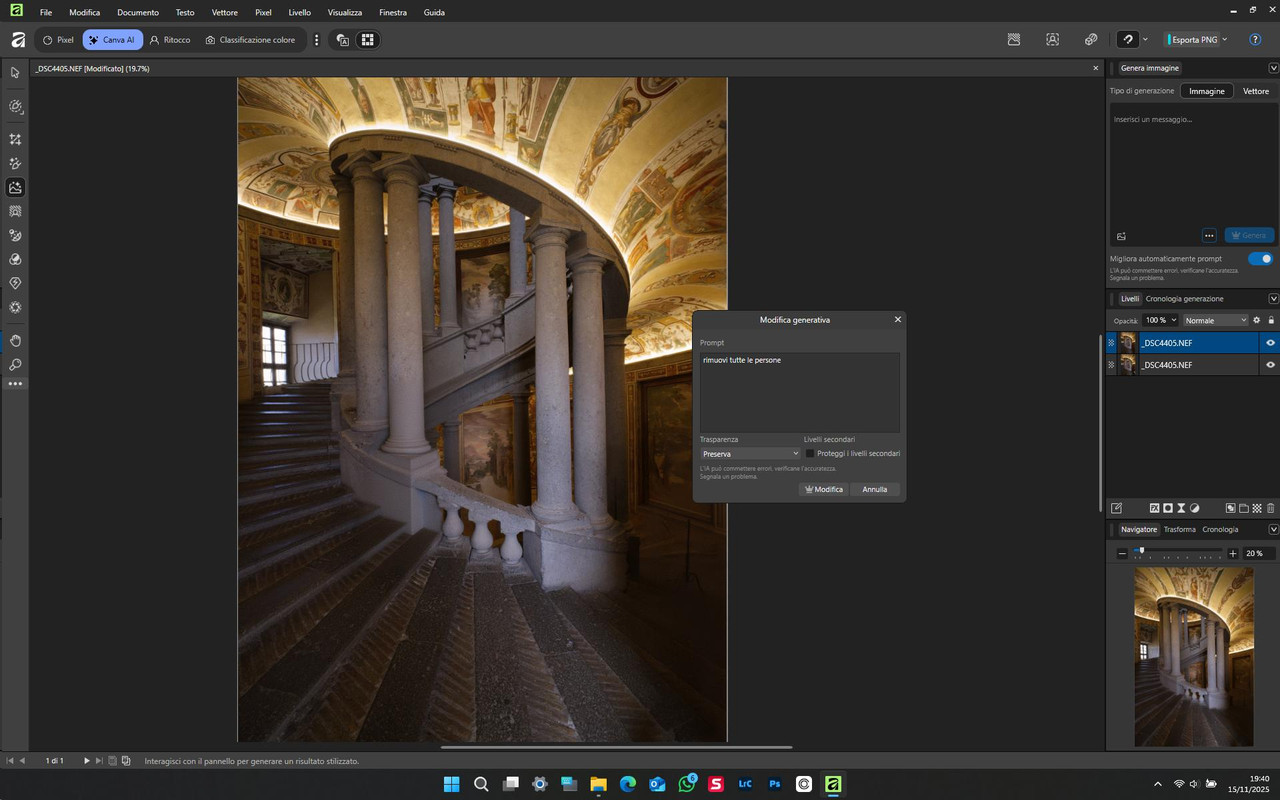Hide the bottom _DSC4405.NEF layer

coord(1270,365)
